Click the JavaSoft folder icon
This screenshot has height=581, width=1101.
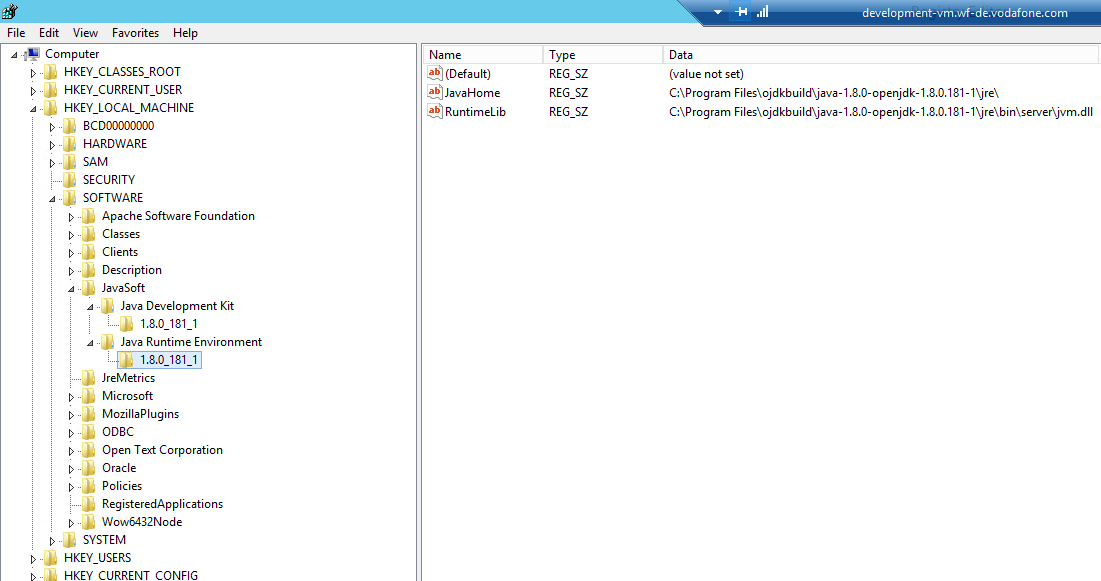(x=88, y=288)
